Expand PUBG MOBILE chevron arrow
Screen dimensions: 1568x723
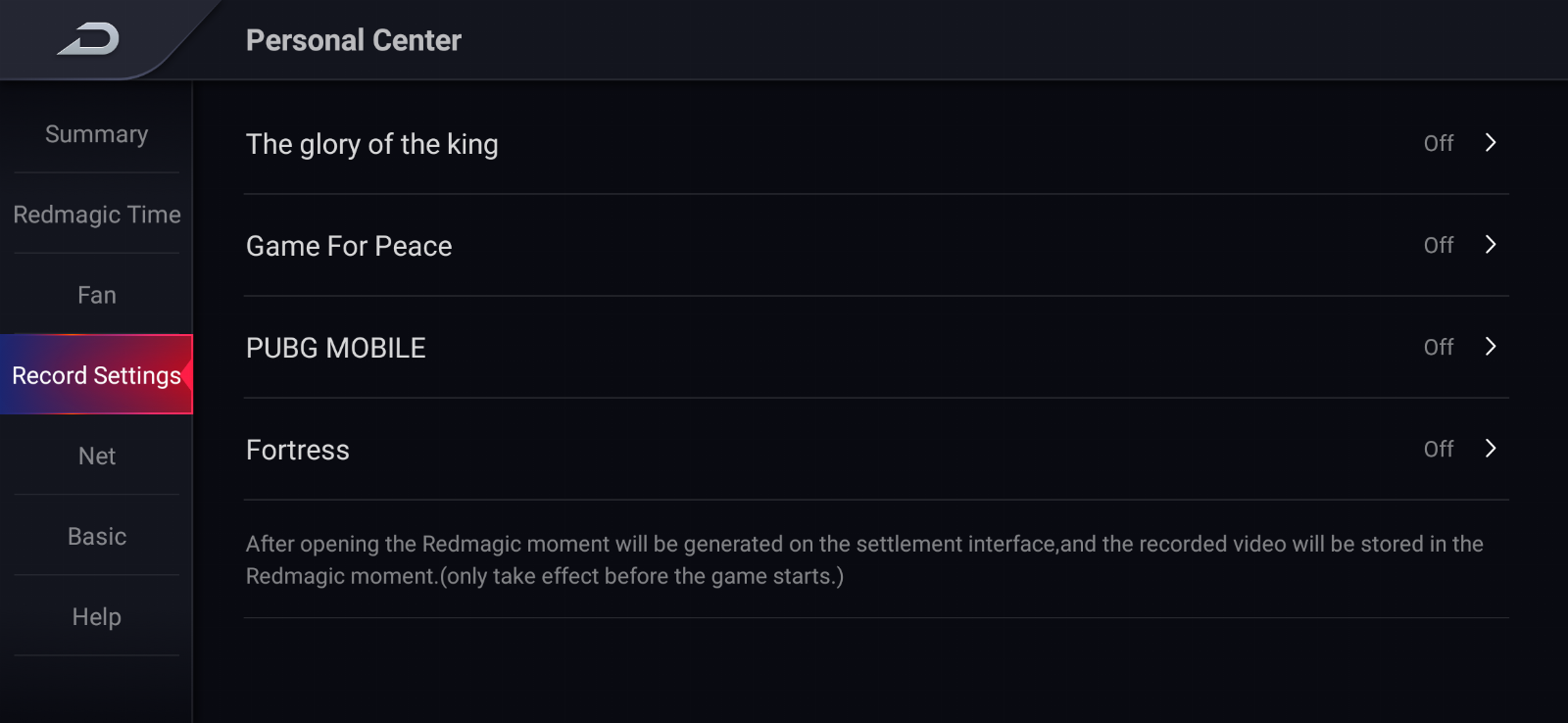click(1491, 347)
